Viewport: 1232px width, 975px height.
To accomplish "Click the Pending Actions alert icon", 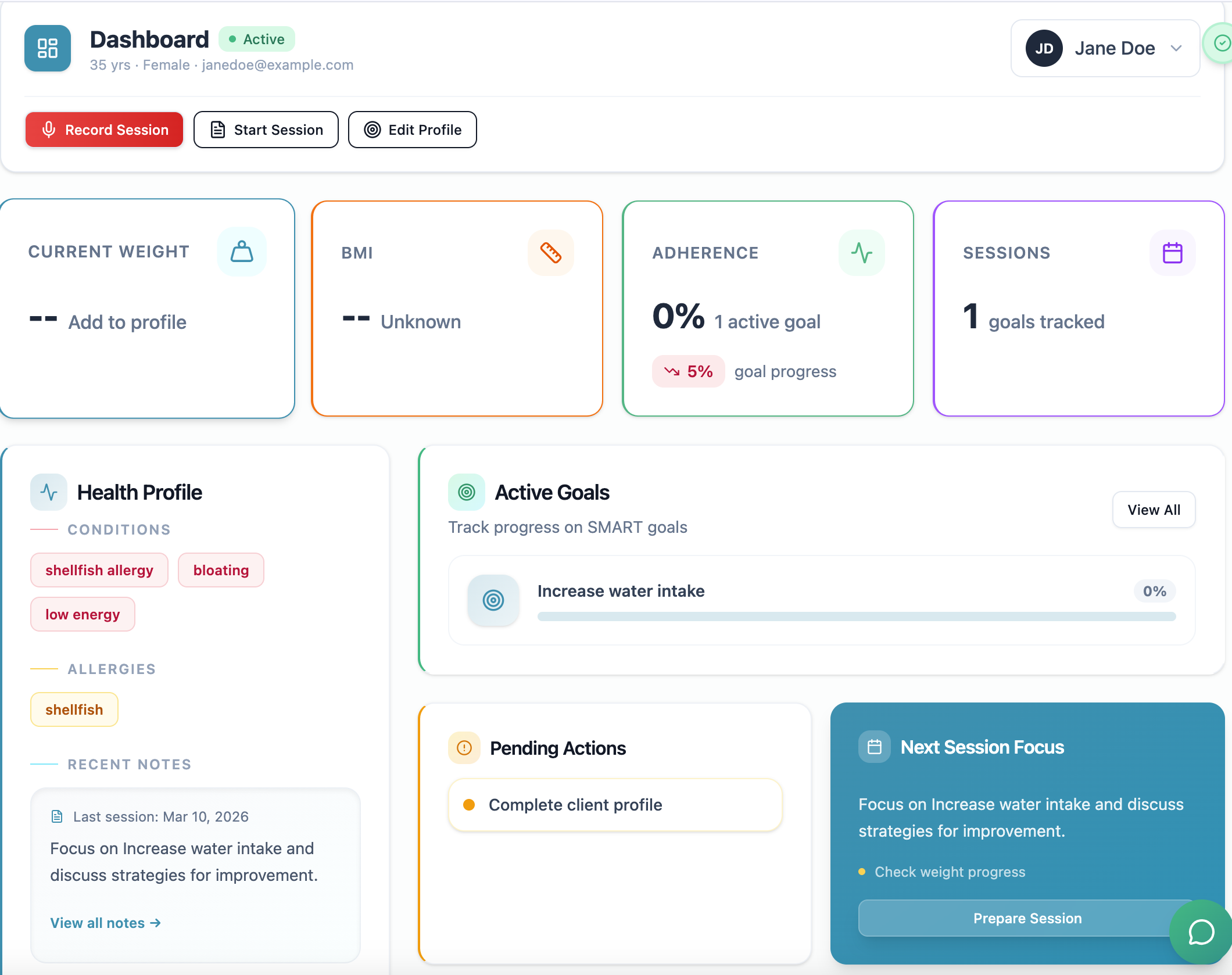I will tap(464, 748).
